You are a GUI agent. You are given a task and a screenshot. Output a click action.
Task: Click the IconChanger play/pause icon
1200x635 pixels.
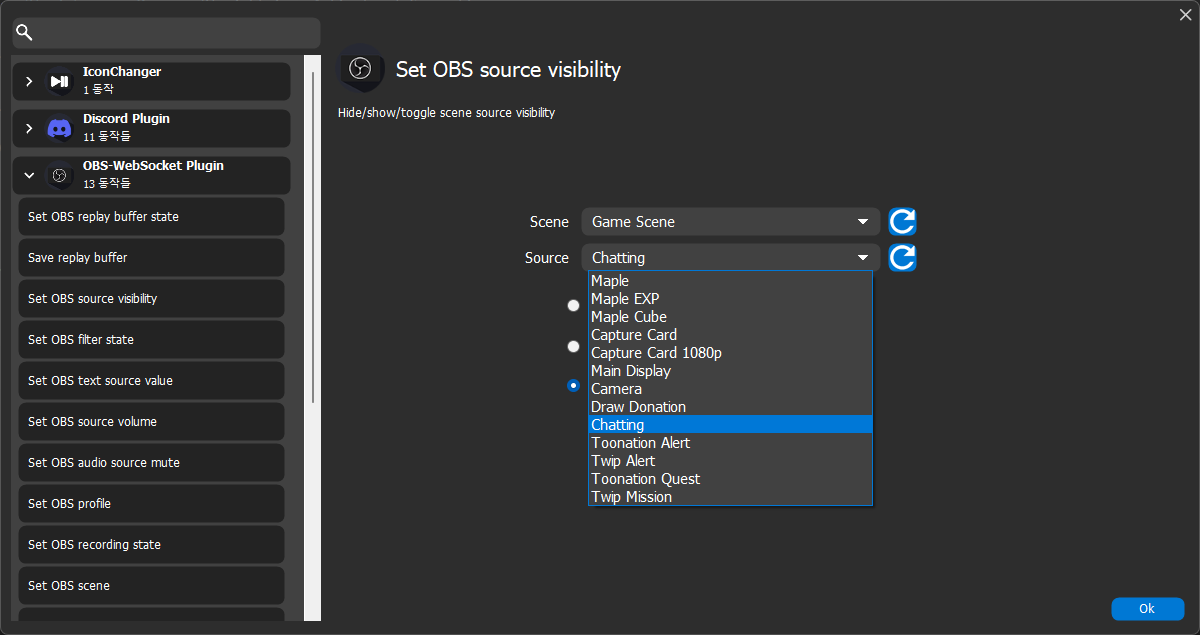[x=59, y=80]
